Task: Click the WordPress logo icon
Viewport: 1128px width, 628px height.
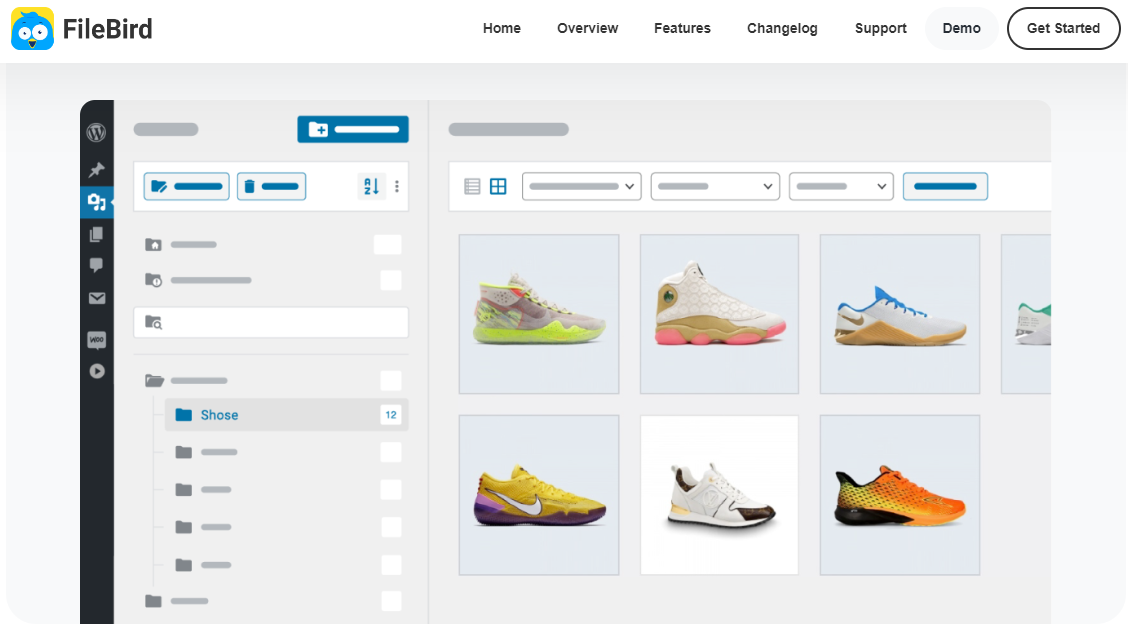Action: (96, 132)
